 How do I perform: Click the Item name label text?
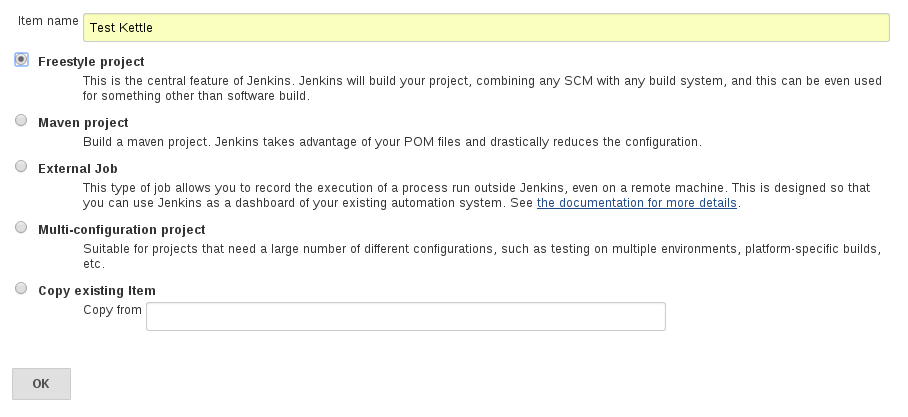coord(48,21)
